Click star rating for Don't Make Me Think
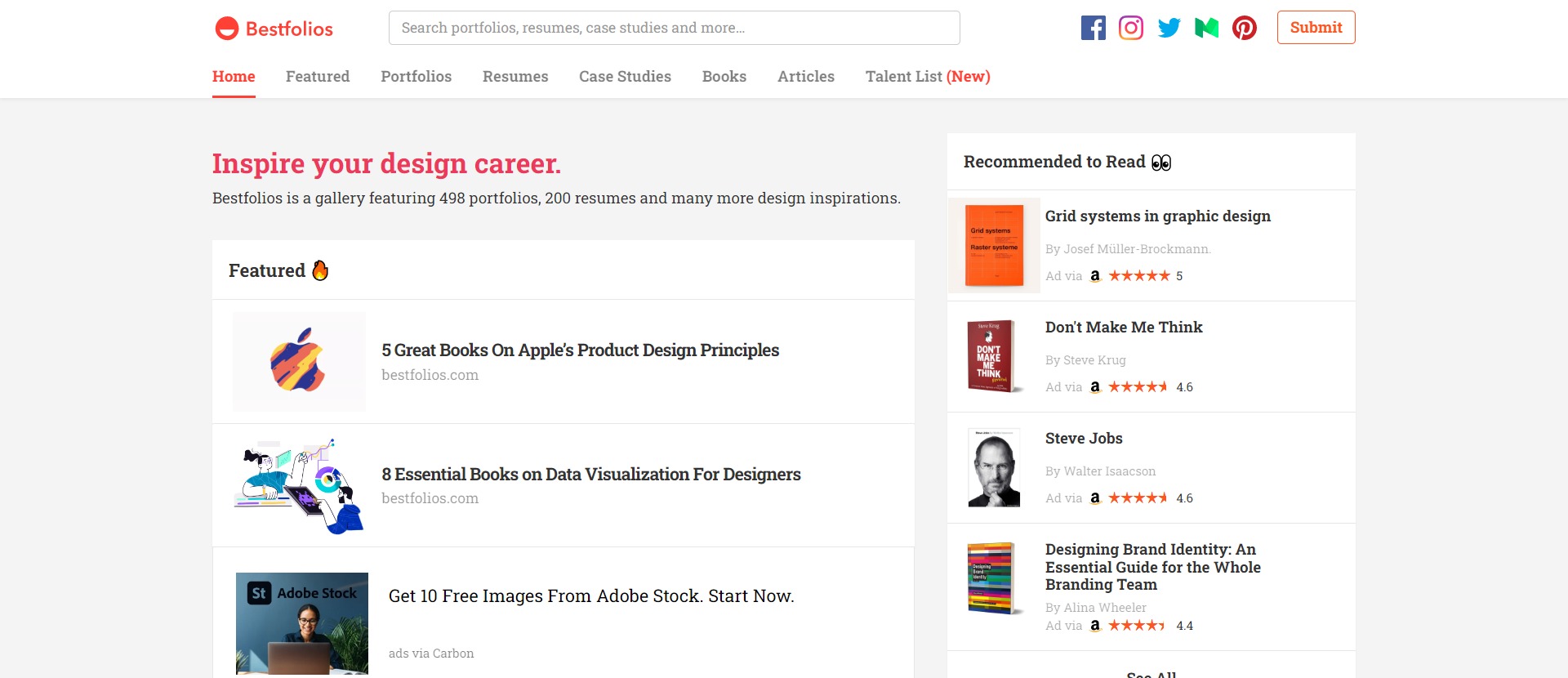This screenshot has height=678, width=1568. [1138, 387]
